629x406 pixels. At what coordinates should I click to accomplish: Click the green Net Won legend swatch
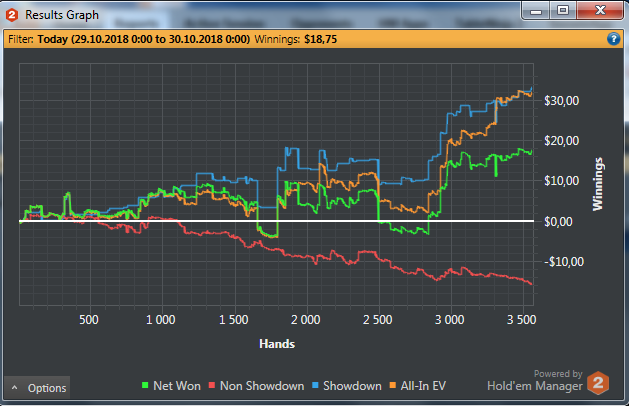click(x=145, y=386)
